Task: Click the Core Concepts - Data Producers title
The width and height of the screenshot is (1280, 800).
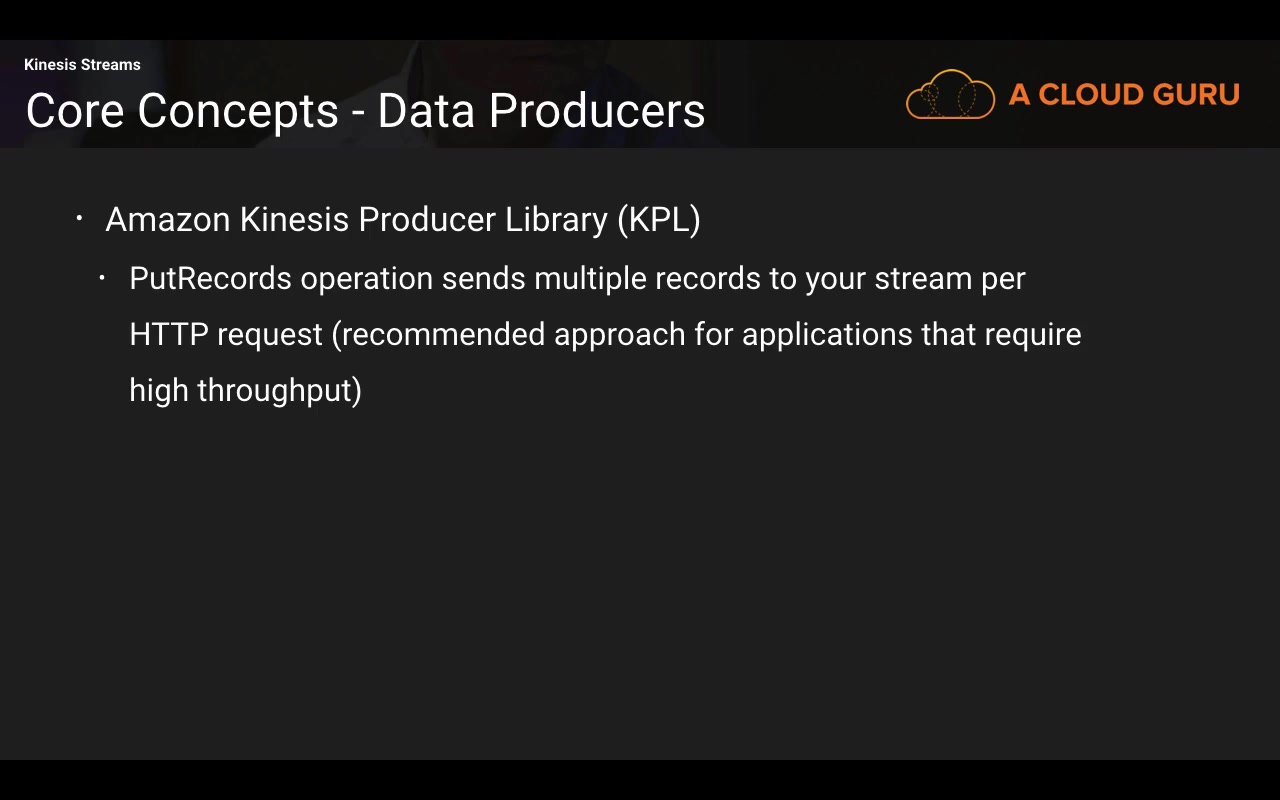Action: click(365, 111)
